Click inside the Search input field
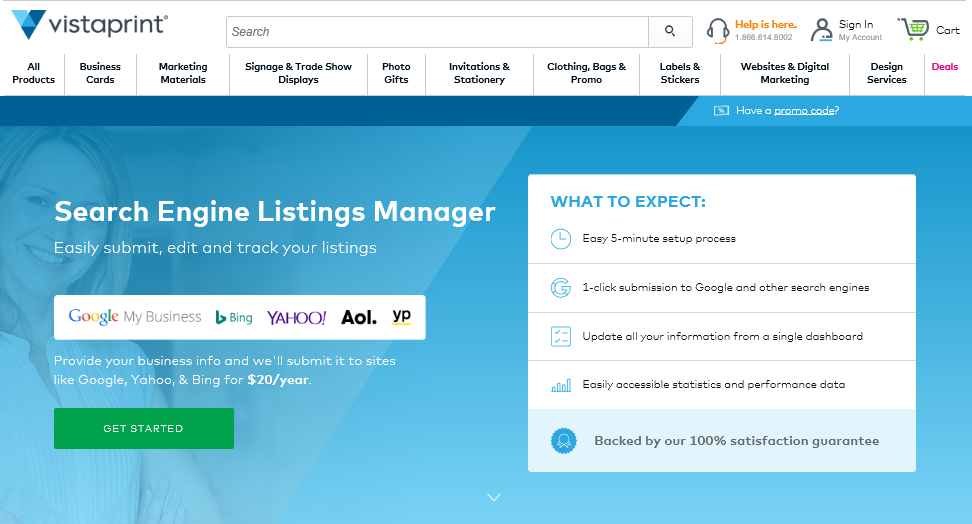 [x=438, y=32]
